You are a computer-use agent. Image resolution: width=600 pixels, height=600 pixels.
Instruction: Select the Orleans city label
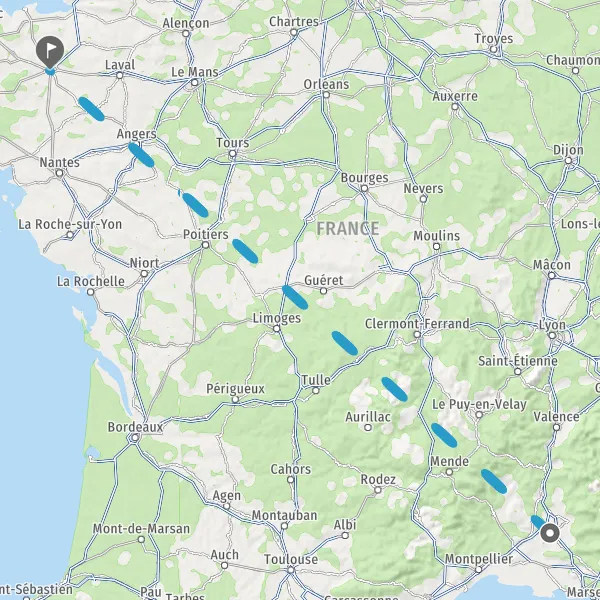(326, 84)
